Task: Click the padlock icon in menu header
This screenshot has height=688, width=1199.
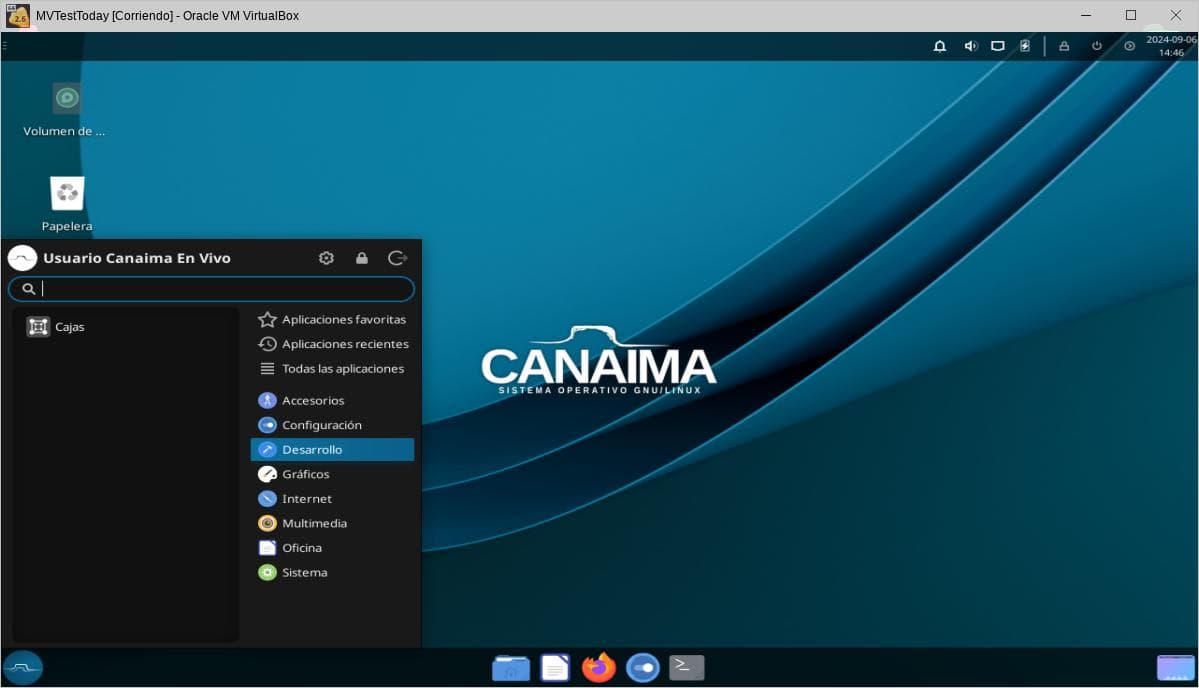Action: pos(362,258)
